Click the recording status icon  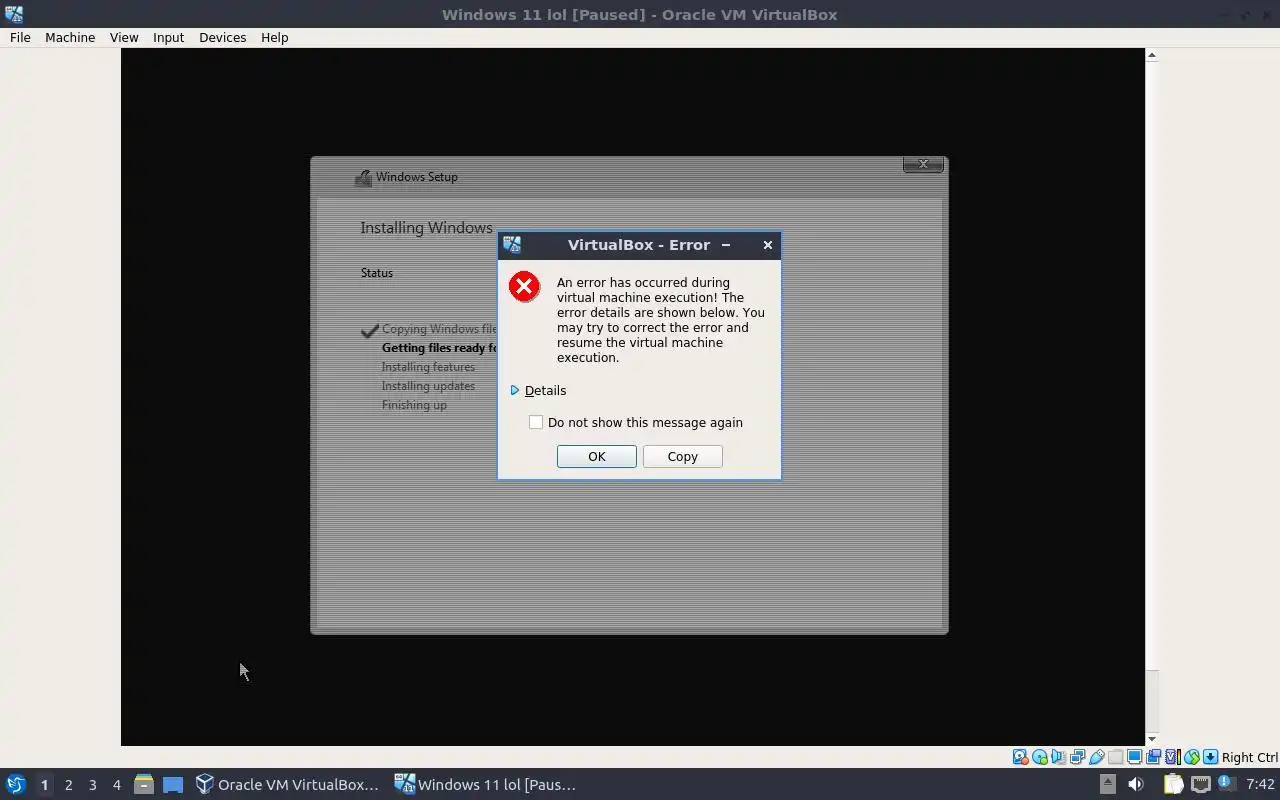pyautogui.click(x=1154, y=757)
